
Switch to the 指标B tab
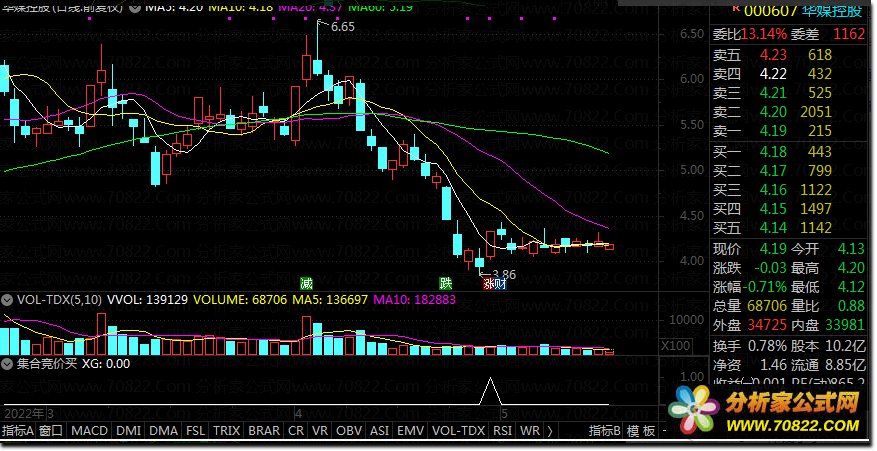pos(605,431)
